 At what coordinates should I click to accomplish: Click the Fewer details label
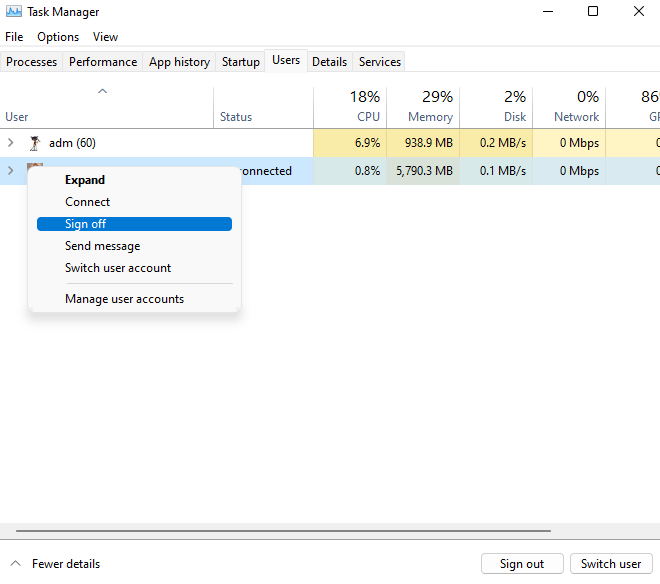(66, 564)
